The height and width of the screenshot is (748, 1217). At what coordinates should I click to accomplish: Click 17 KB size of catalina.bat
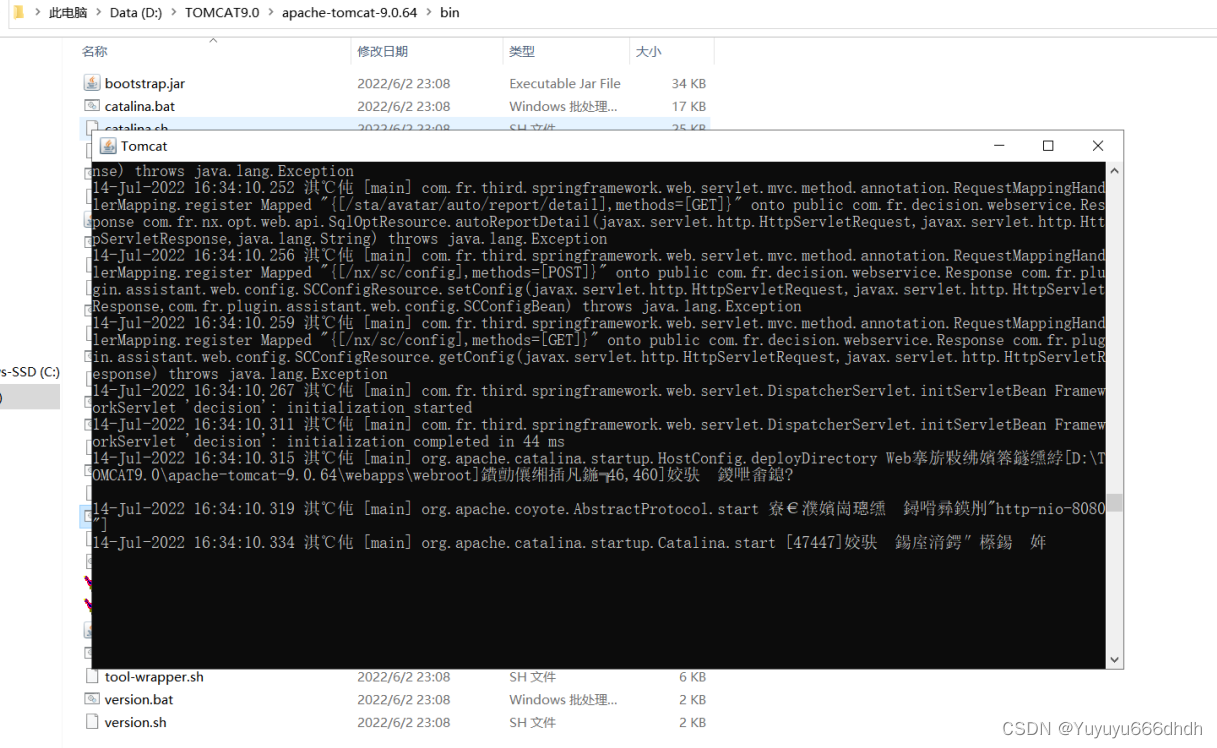(x=689, y=106)
